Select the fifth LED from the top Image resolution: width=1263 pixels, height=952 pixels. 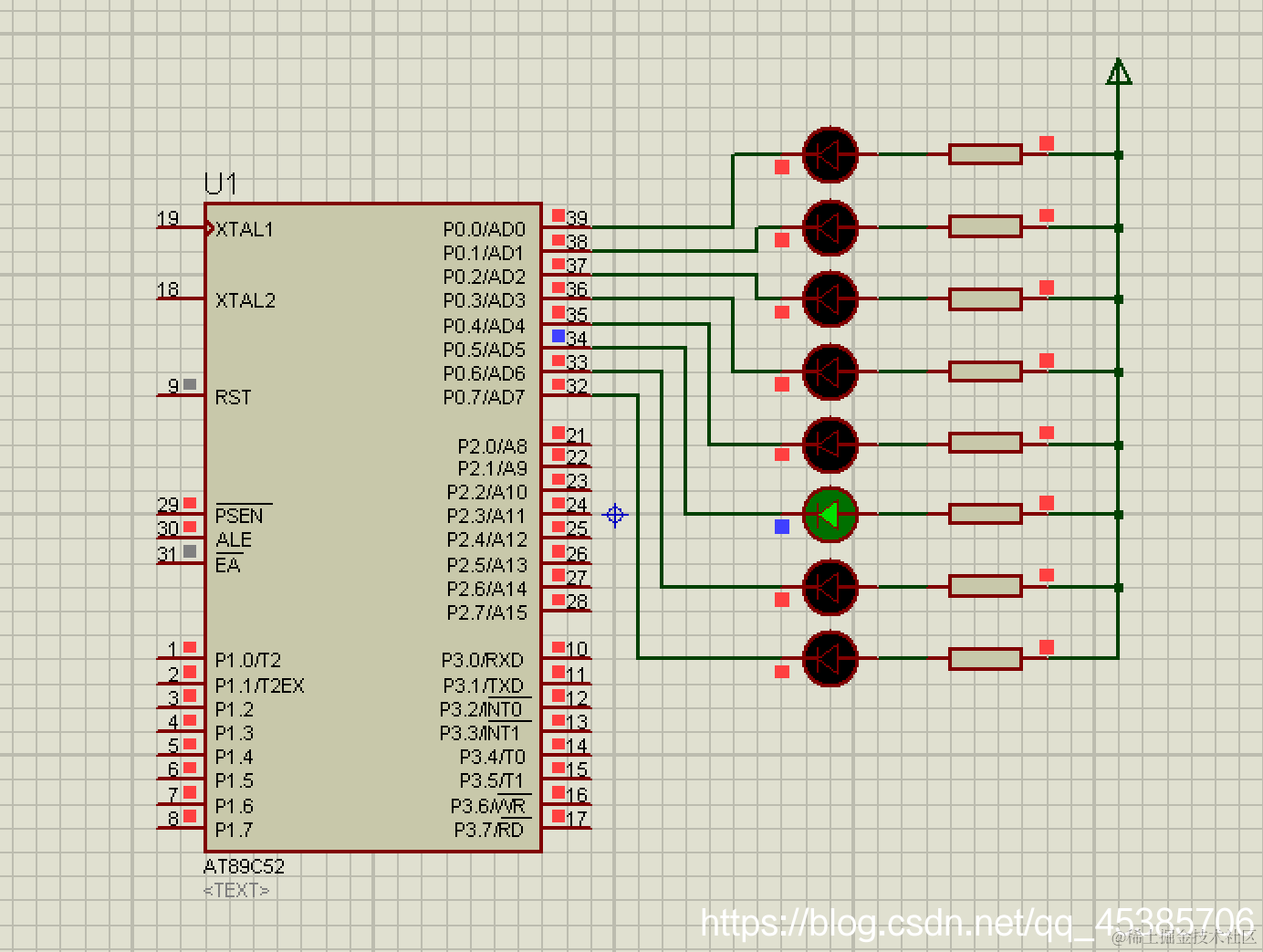pos(830,445)
